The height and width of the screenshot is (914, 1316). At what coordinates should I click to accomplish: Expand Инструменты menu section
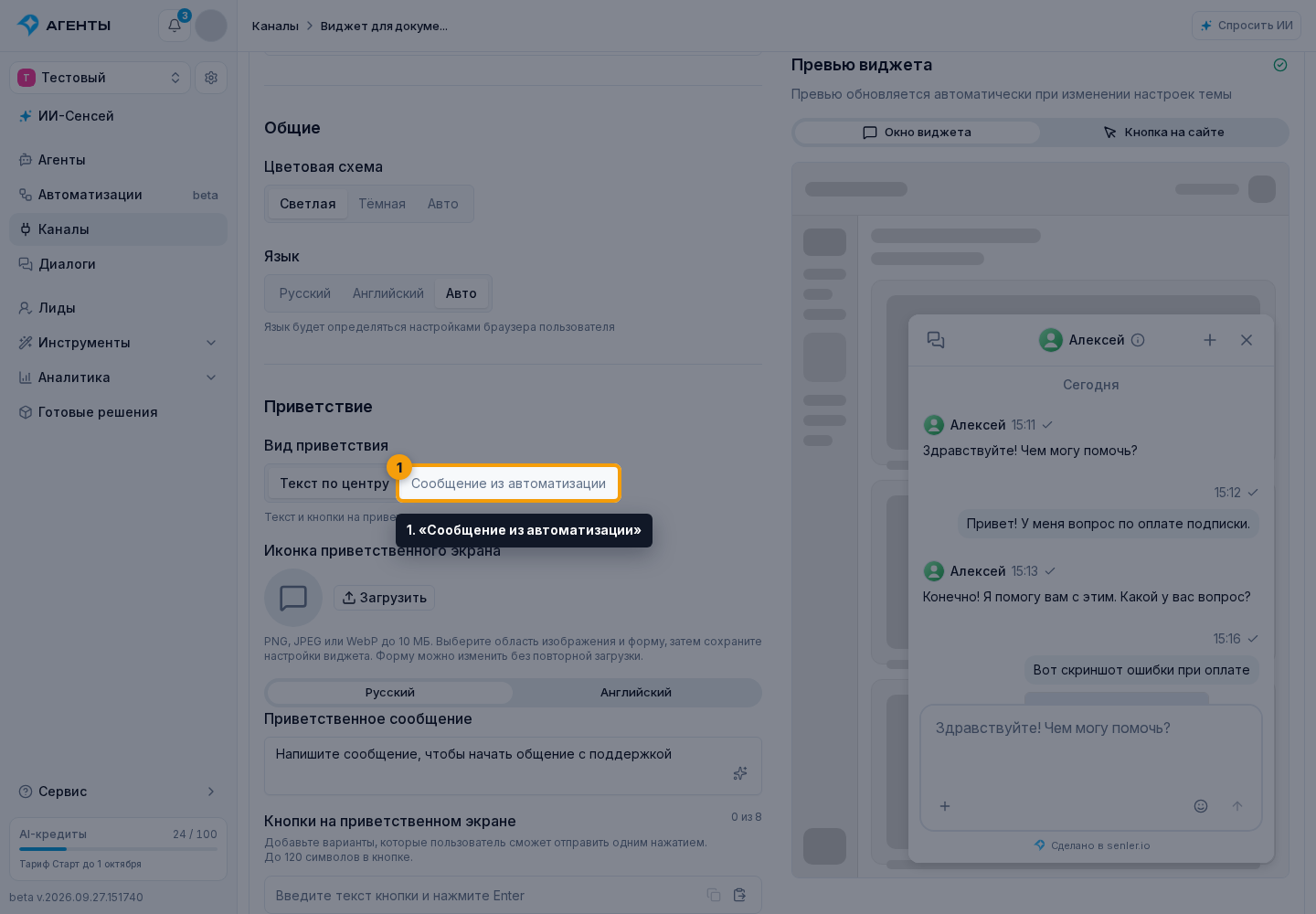tap(119, 343)
